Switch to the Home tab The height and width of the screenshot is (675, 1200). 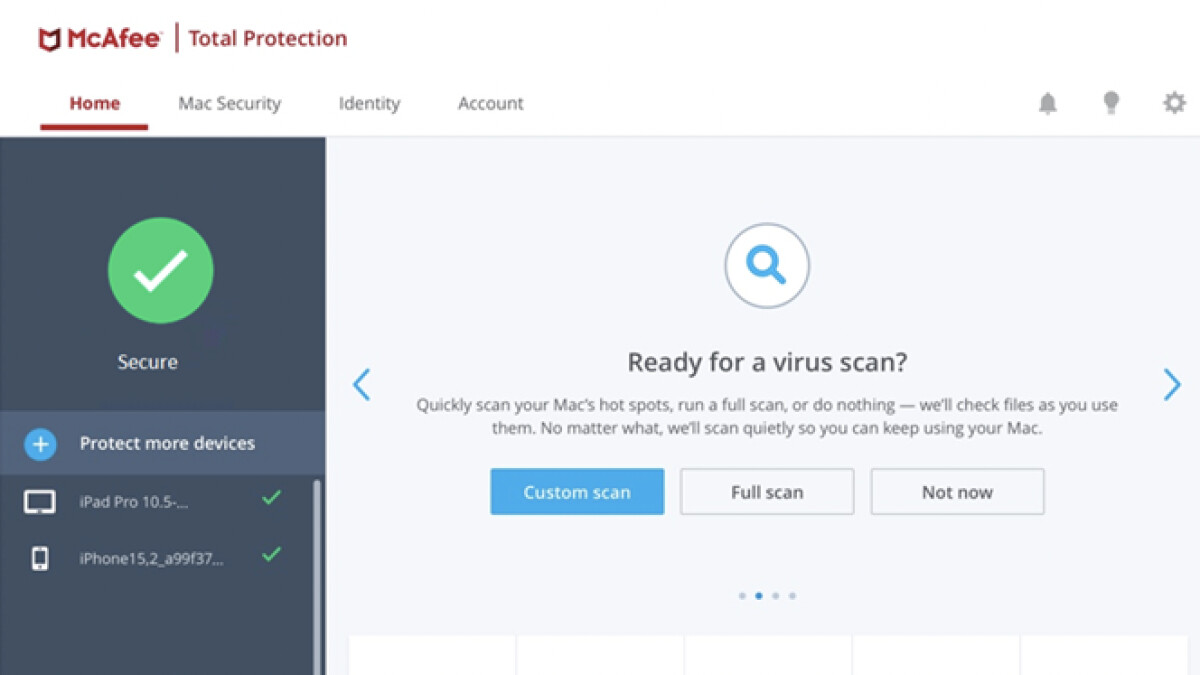click(94, 103)
